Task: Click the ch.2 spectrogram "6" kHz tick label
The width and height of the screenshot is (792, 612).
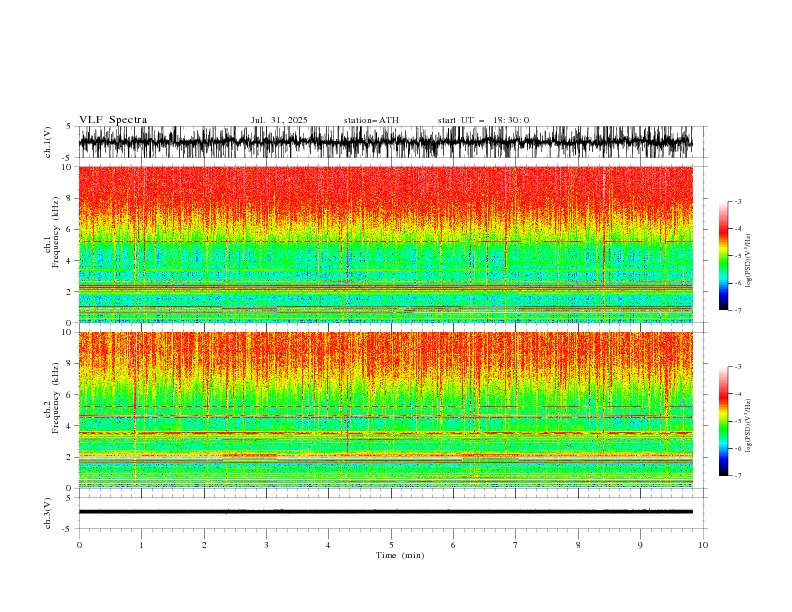Action: point(70,395)
